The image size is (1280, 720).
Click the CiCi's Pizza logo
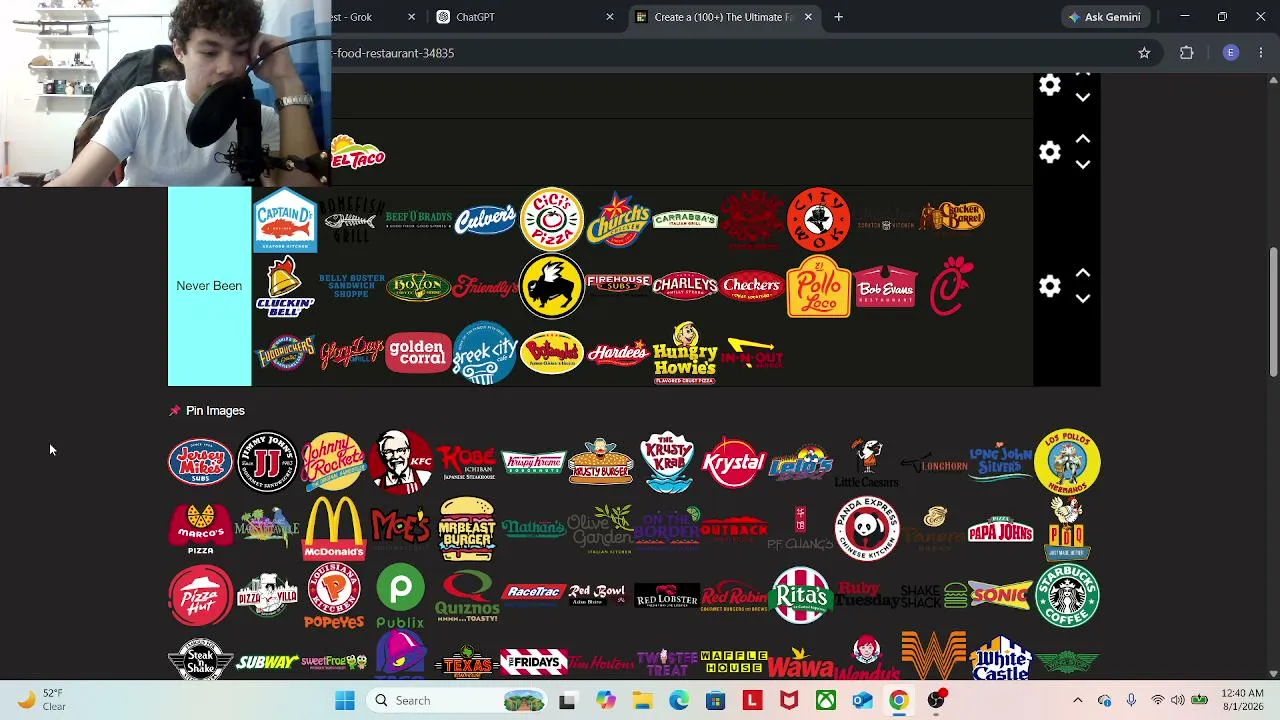[x=551, y=219]
